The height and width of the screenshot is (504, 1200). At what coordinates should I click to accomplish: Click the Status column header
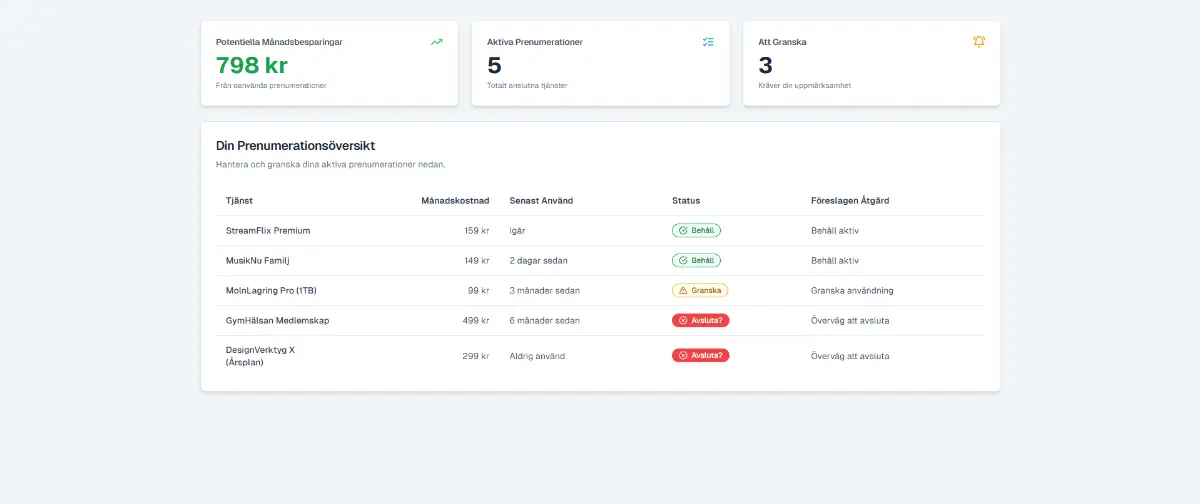[x=686, y=200]
